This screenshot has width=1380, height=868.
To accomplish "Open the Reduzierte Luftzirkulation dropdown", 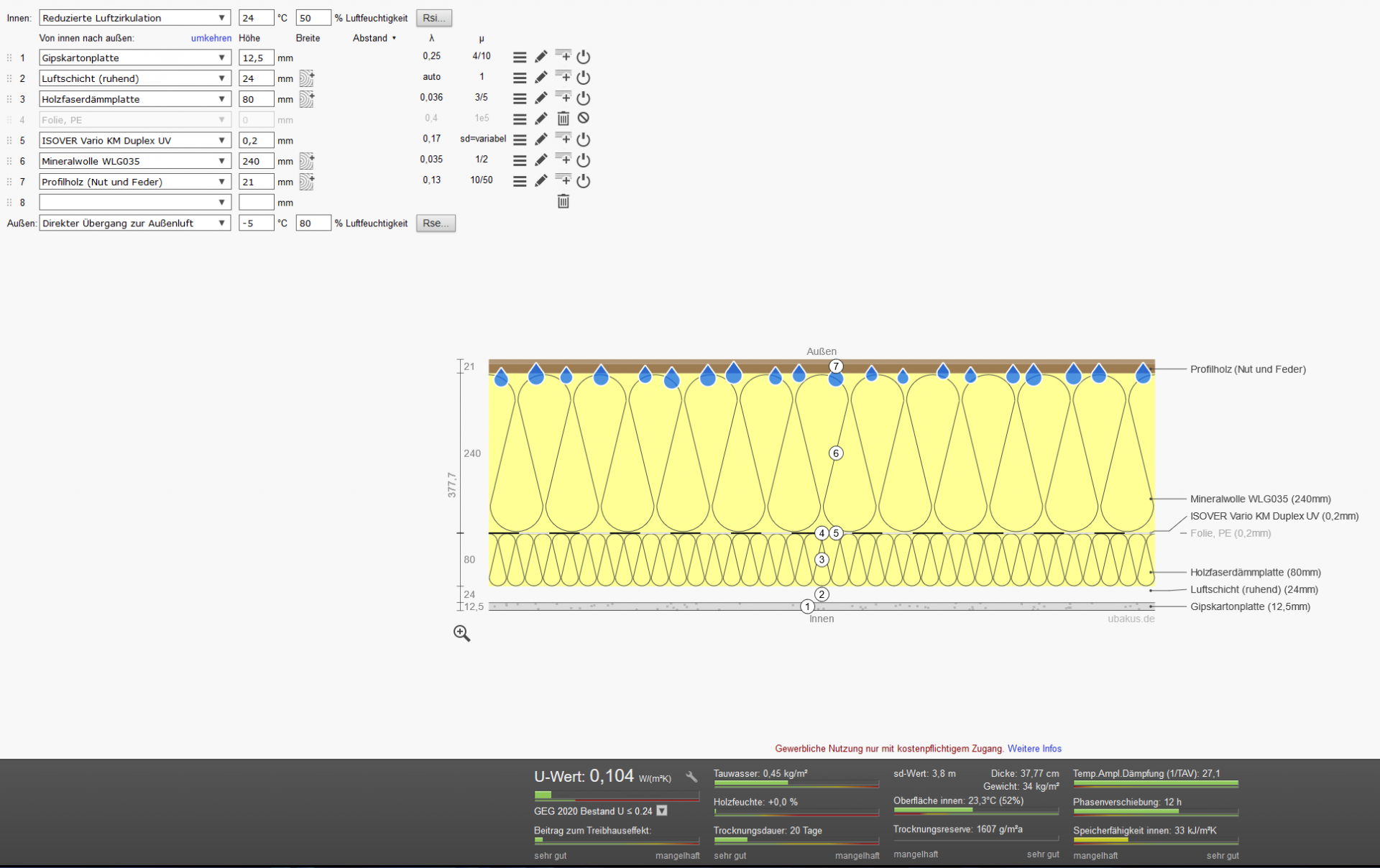I will [x=134, y=18].
